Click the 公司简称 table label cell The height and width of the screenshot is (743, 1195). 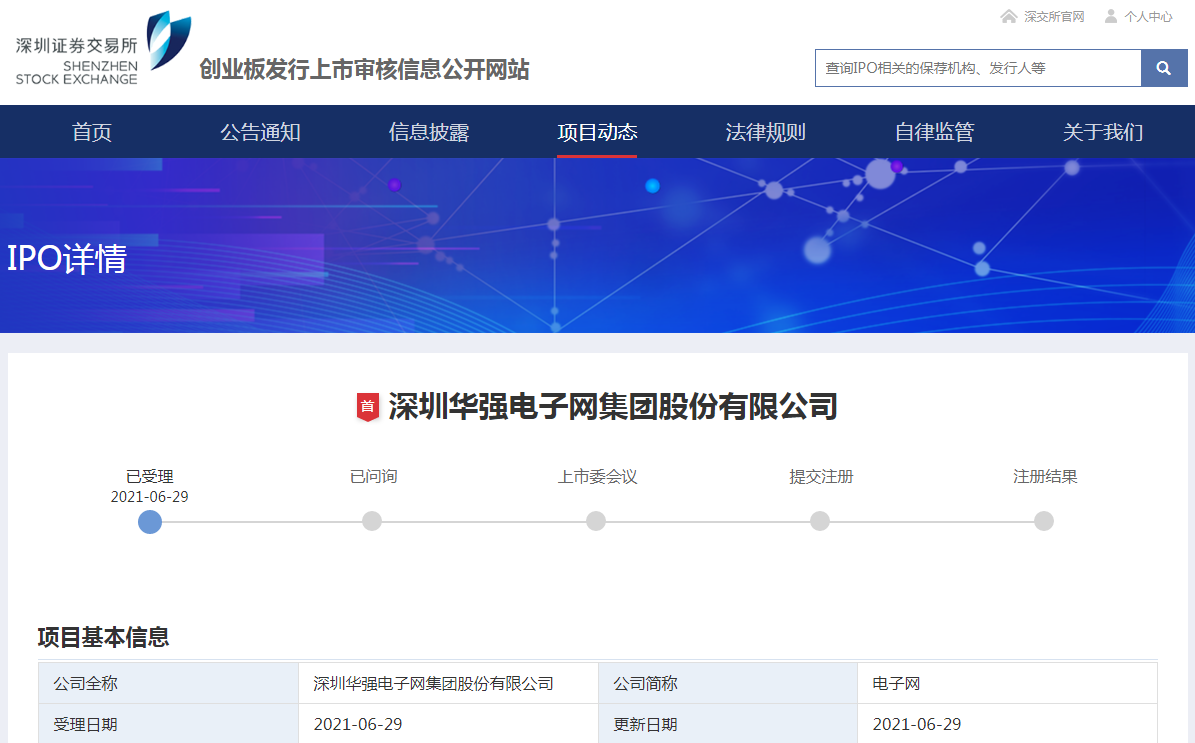728,684
